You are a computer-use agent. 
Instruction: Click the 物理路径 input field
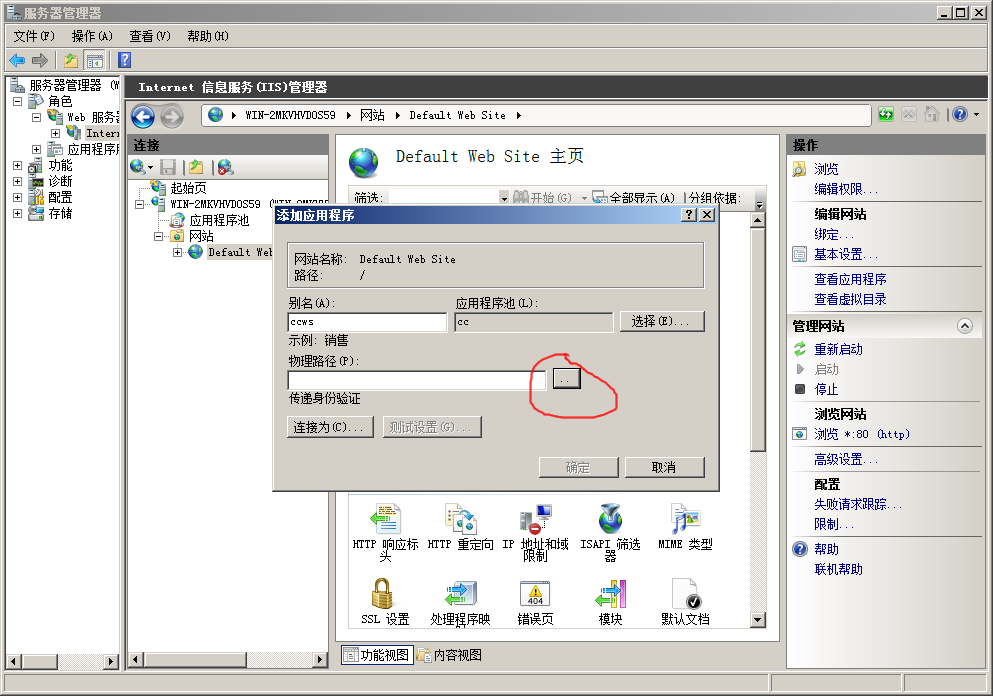click(x=416, y=380)
